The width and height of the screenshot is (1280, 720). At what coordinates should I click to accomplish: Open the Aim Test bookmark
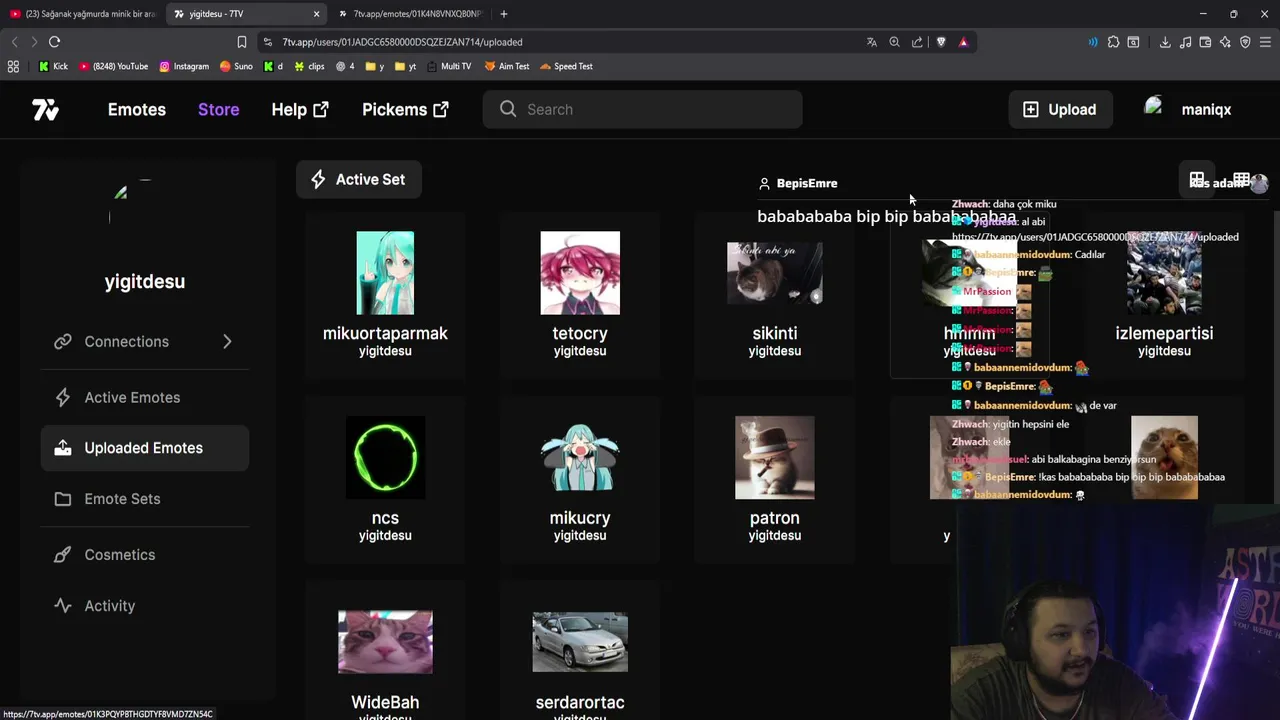tap(507, 66)
